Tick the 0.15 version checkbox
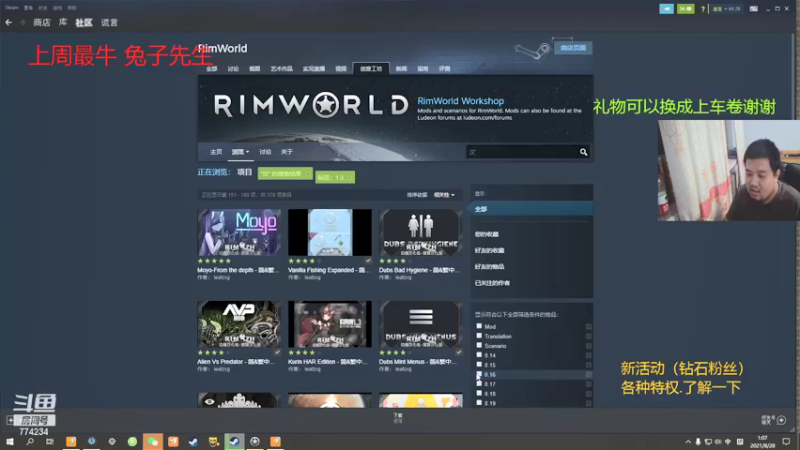 coord(479,364)
